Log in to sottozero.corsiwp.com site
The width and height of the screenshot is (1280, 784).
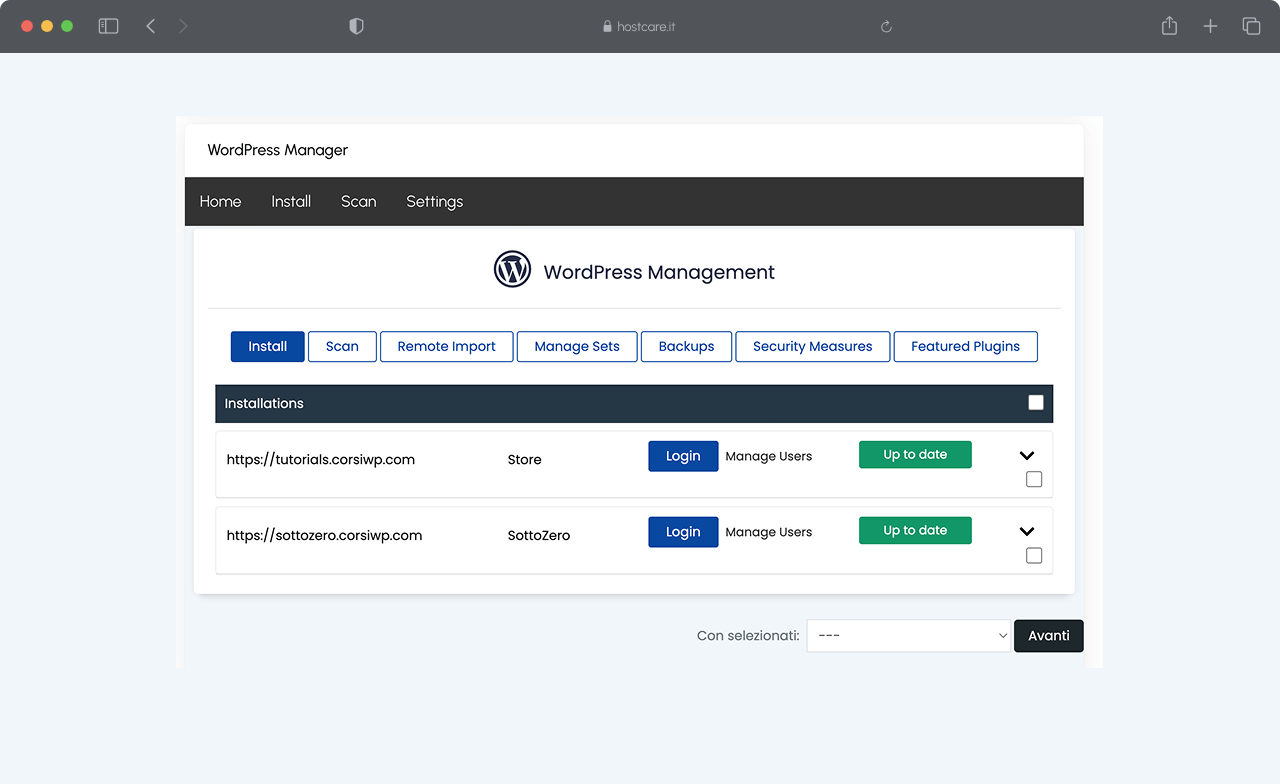(x=683, y=532)
